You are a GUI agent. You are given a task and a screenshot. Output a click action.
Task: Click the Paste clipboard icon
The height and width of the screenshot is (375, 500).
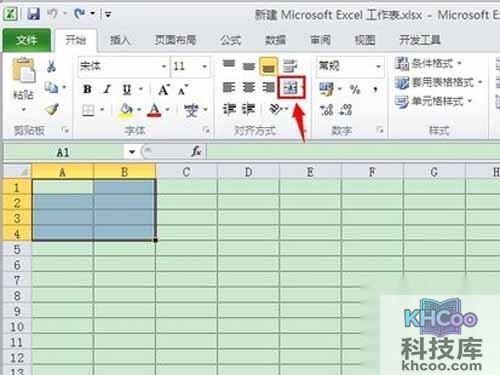coord(23,70)
